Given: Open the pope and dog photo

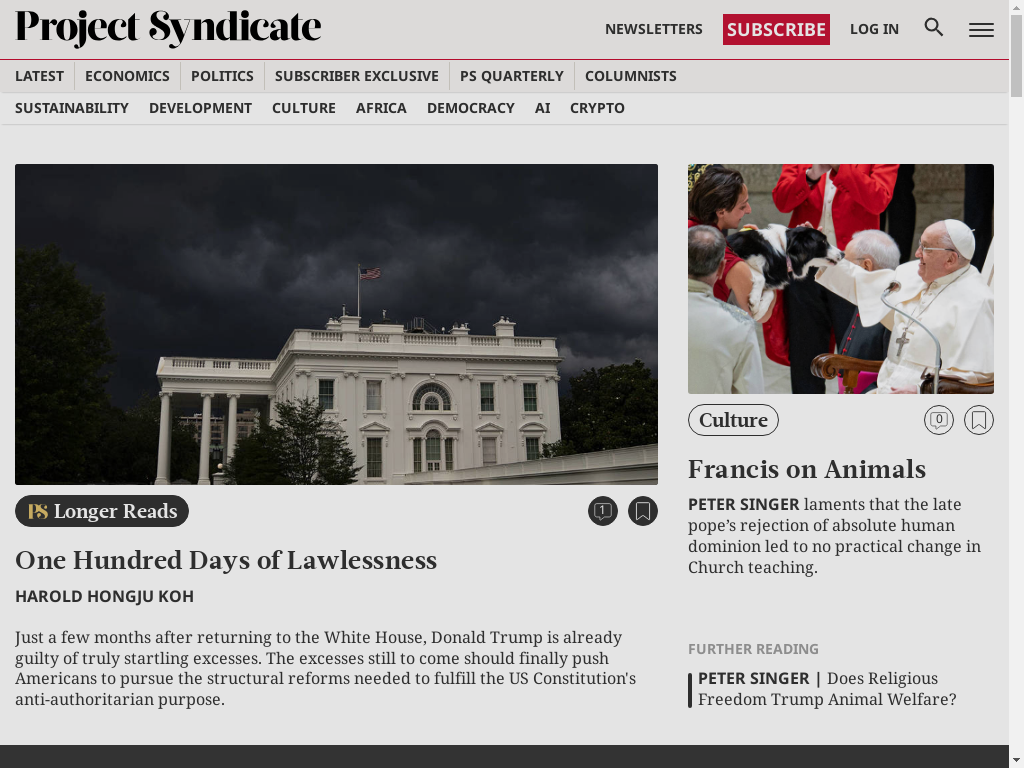Looking at the screenshot, I should [x=840, y=279].
